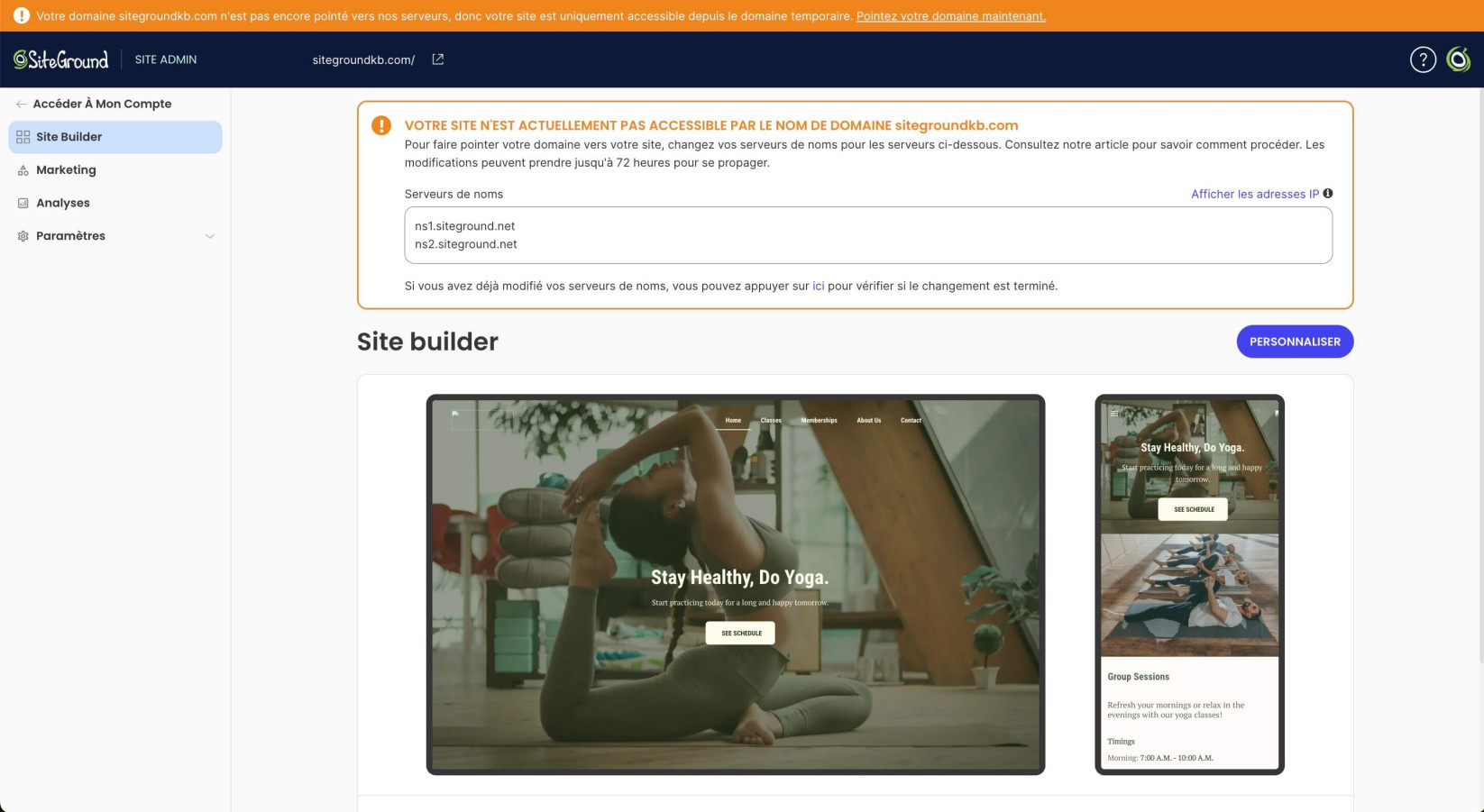This screenshot has width=1484, height=812.
Task: Click the Analyses chart icon
Action: 23,203
